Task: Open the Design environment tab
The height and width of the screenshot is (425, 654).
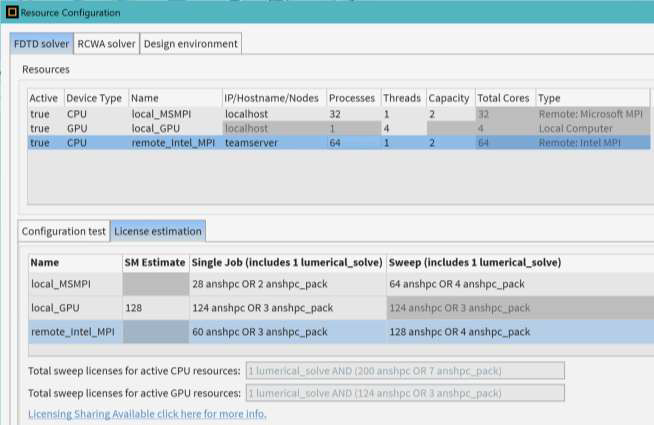Action: point(191,44)
